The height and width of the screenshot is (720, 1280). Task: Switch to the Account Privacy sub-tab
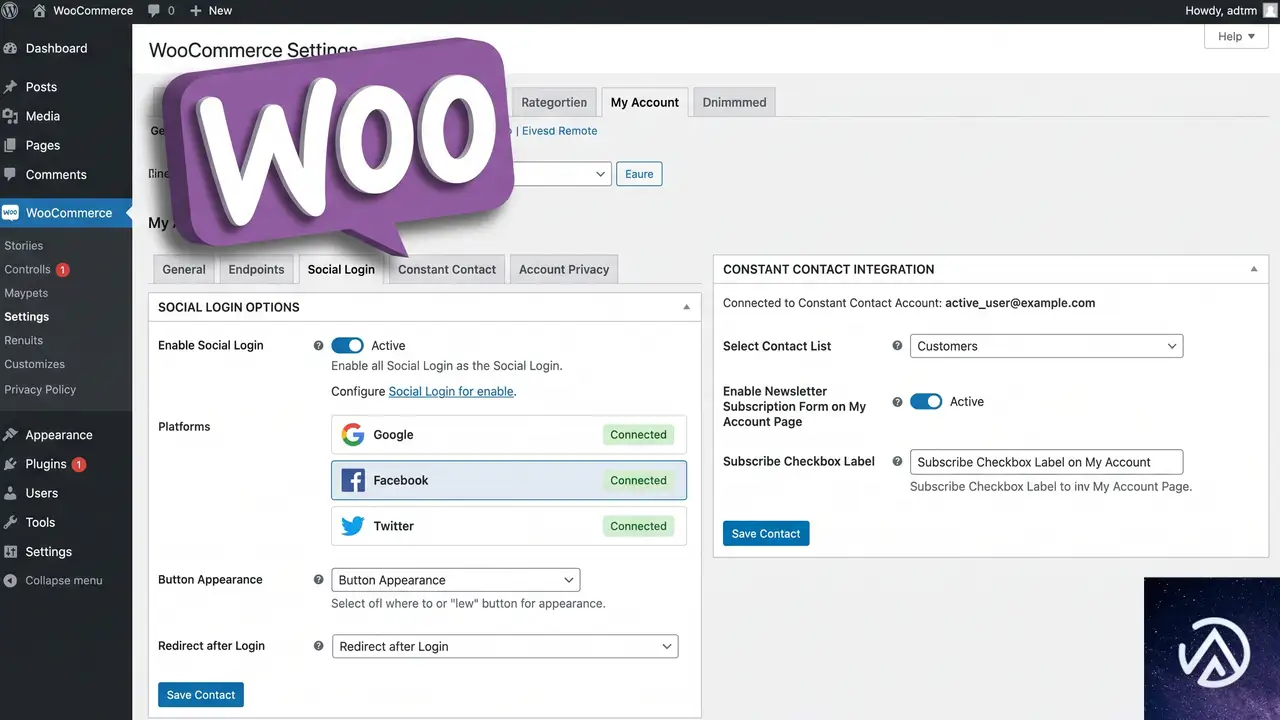[x=564, y=269]
